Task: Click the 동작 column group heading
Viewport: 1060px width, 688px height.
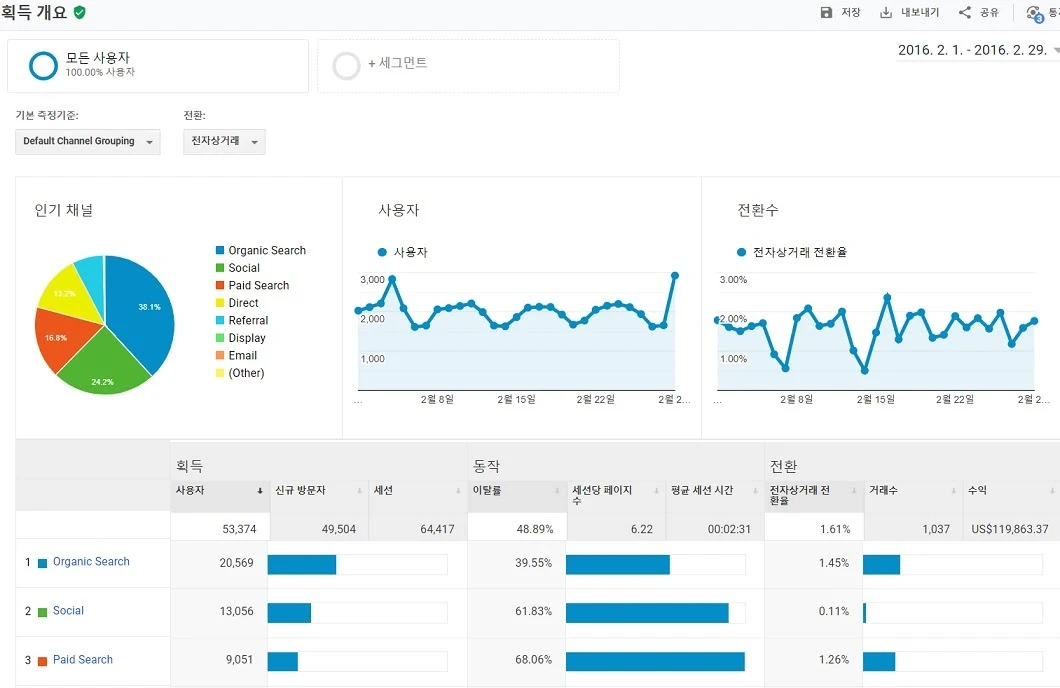Action: [x=486, y=466]
